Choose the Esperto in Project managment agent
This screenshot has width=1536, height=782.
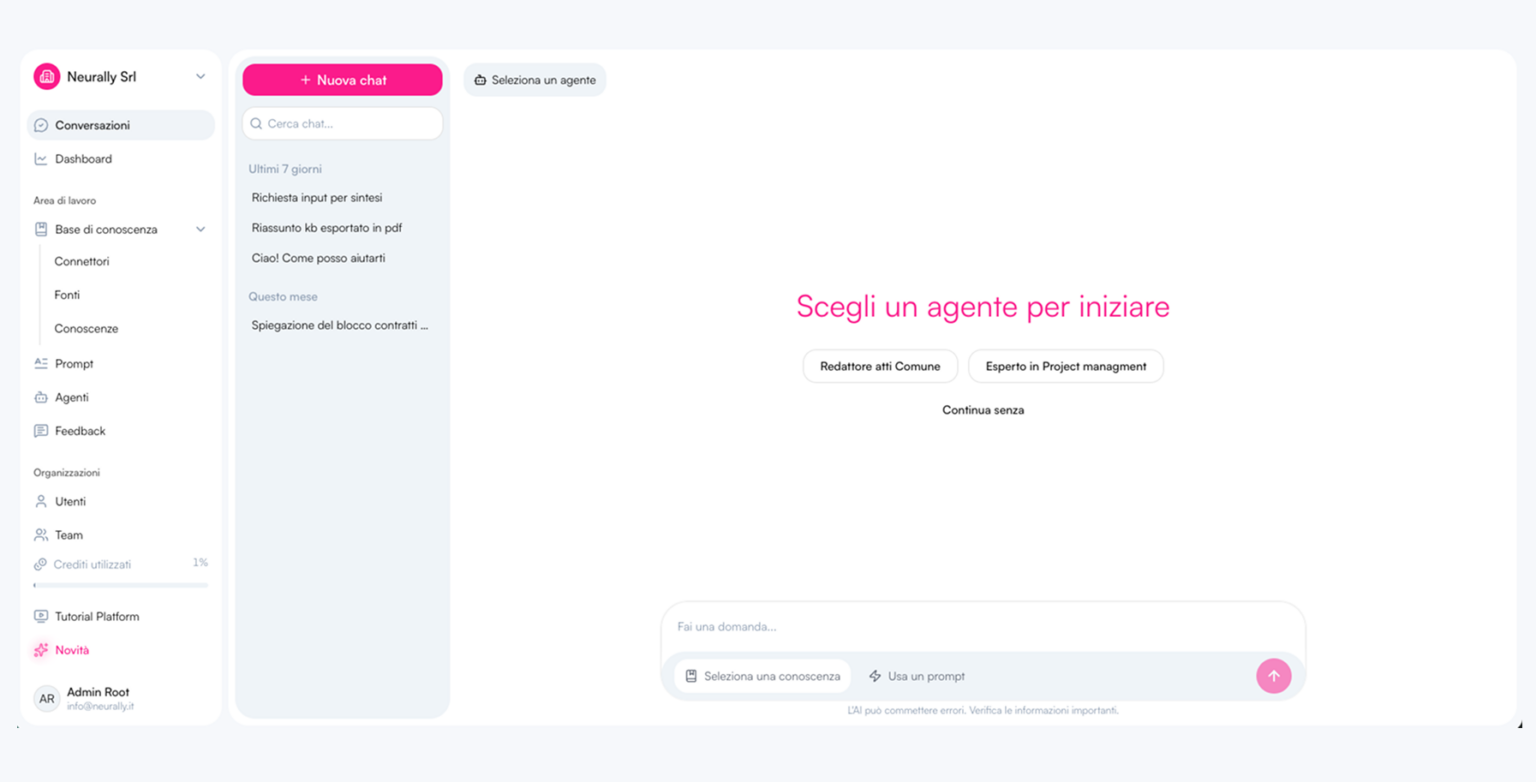[x=1066, y=366]
